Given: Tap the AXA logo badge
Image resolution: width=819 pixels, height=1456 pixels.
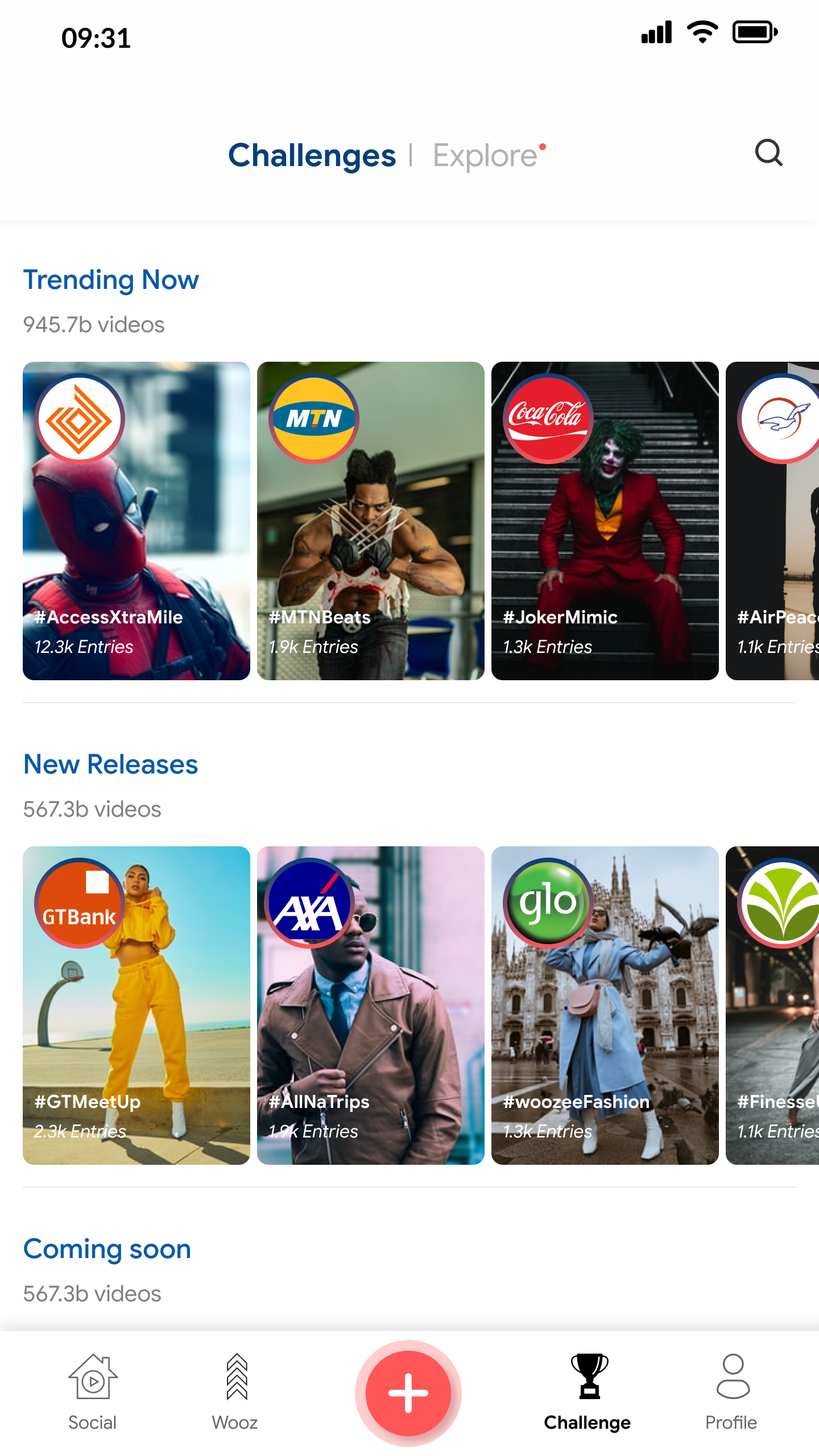Looking at the screenshot, I should tap(309, 903).
